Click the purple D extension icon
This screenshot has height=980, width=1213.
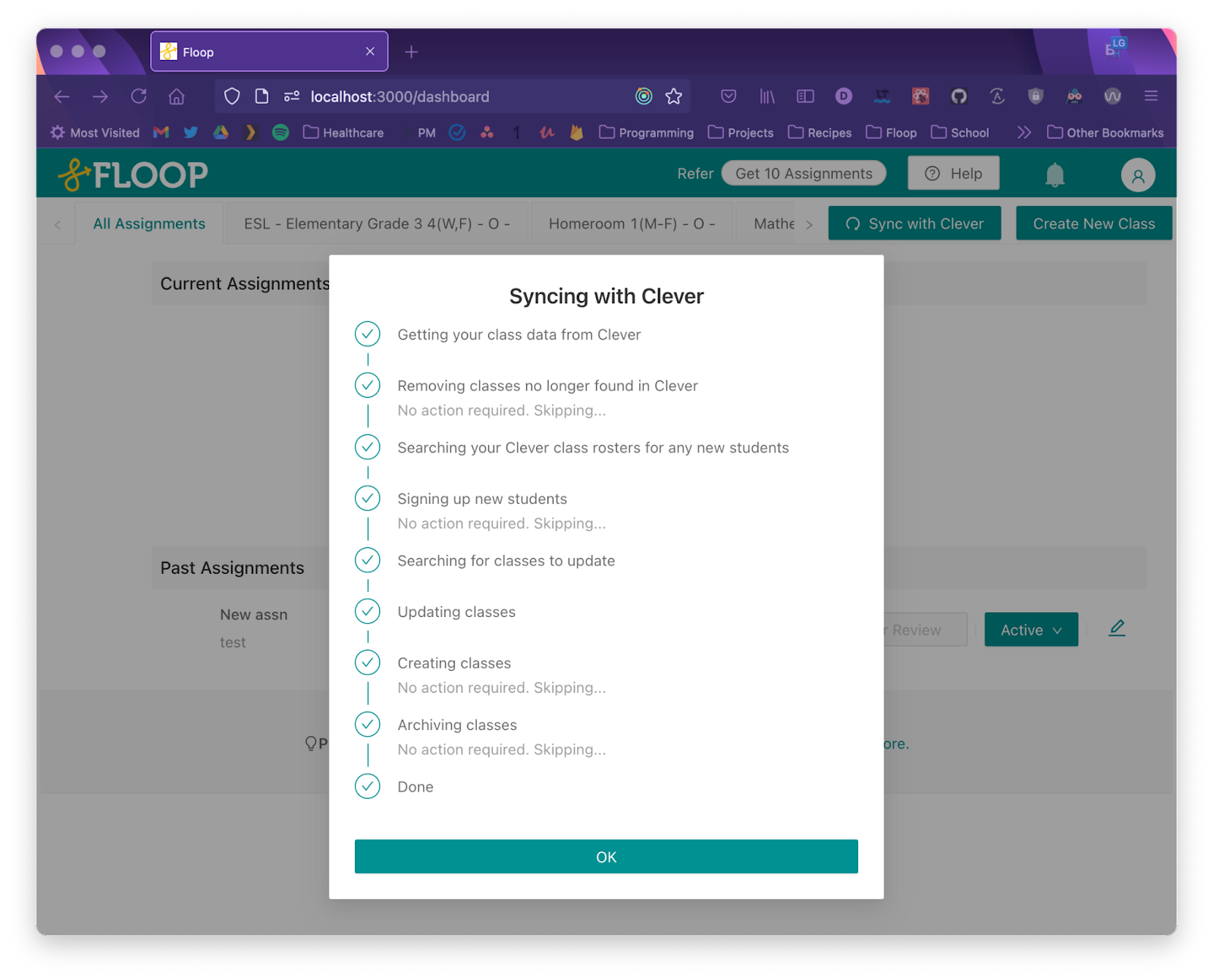coord(844,96)
